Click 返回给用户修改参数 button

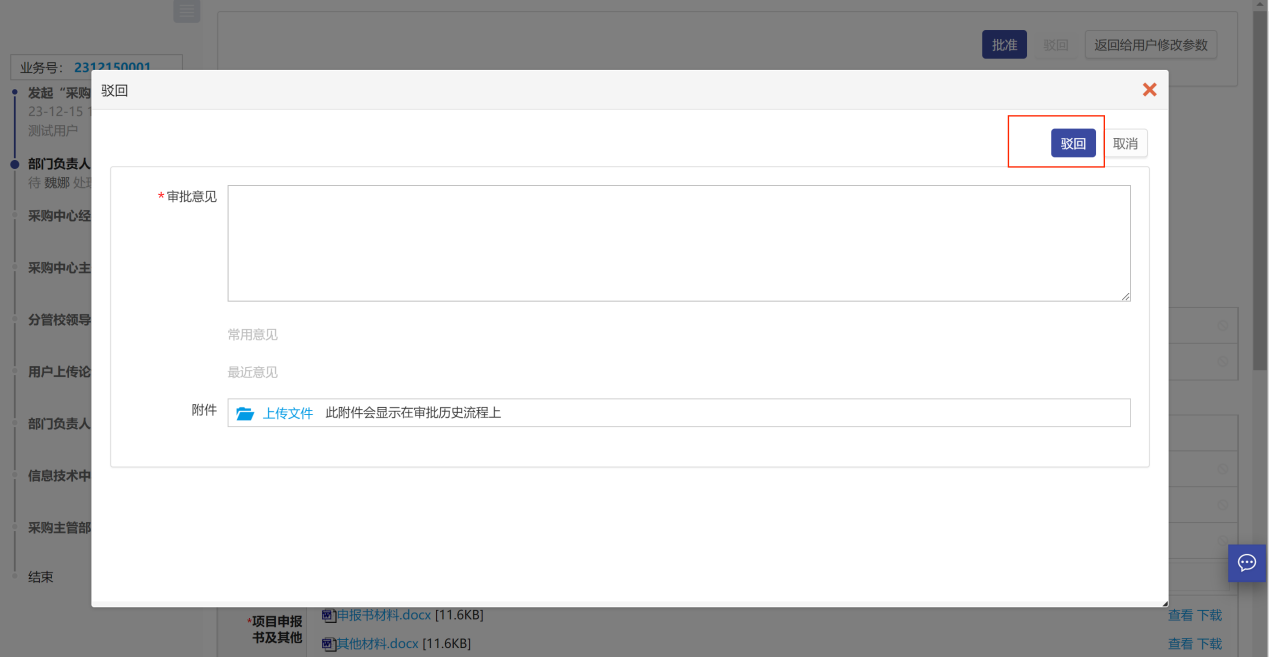tap(1150, 45)
